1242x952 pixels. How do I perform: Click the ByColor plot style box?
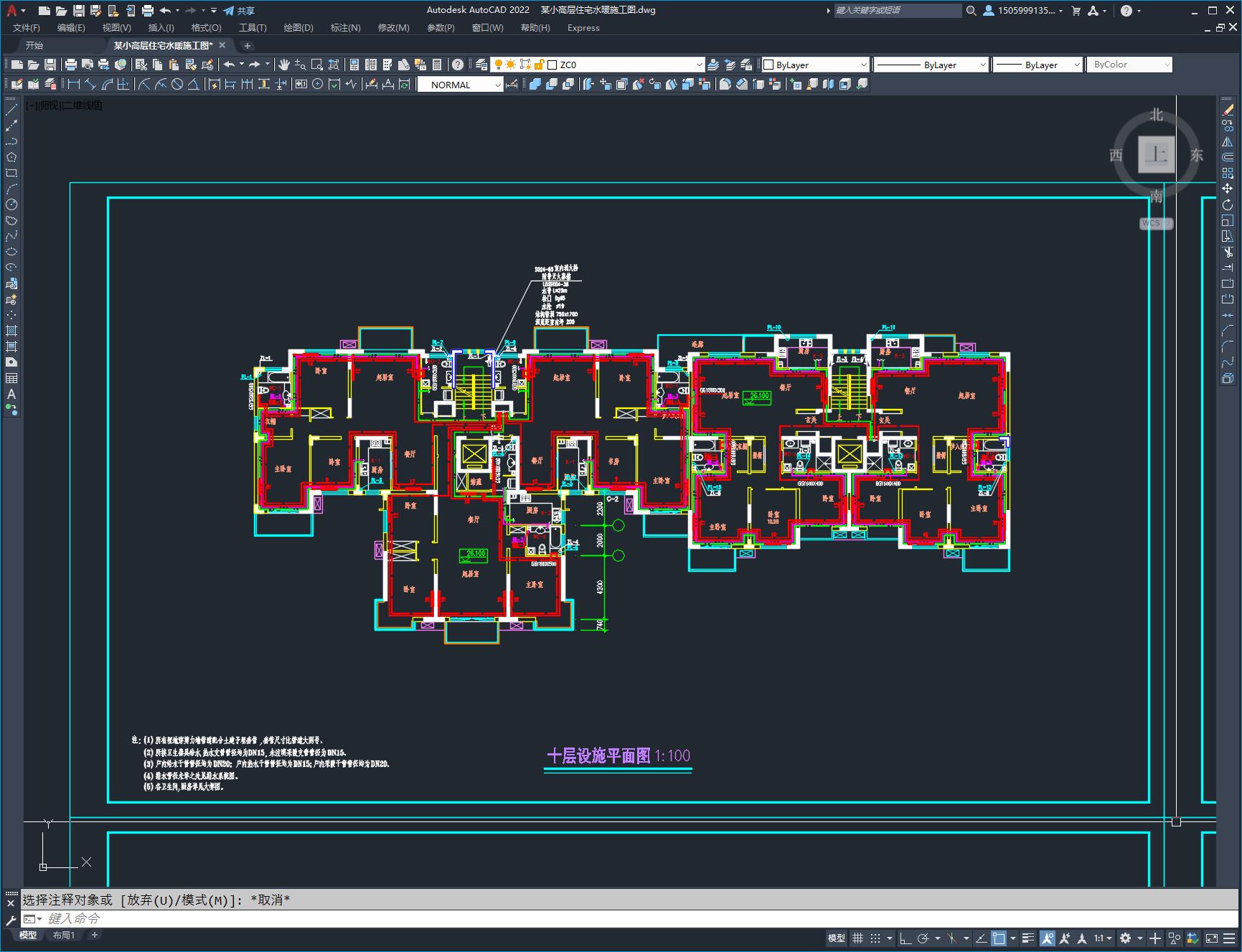(1129, 65)
